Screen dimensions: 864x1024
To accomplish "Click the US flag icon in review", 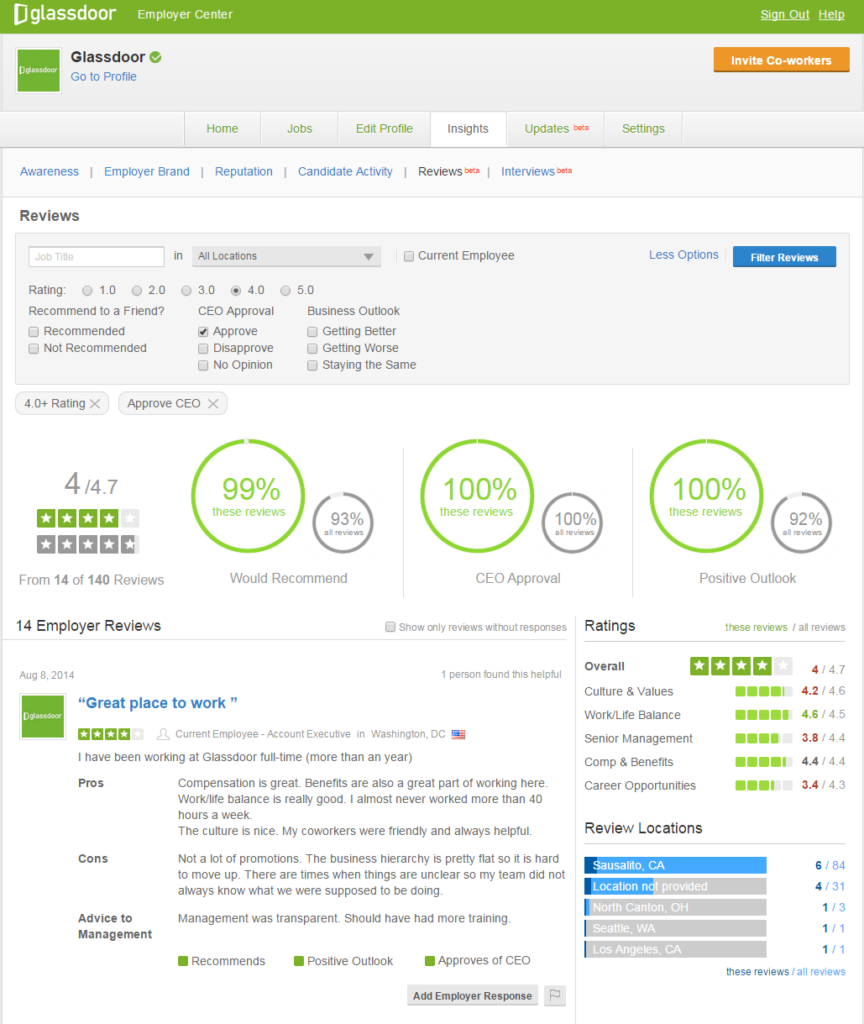I will [x=458, y=734].
